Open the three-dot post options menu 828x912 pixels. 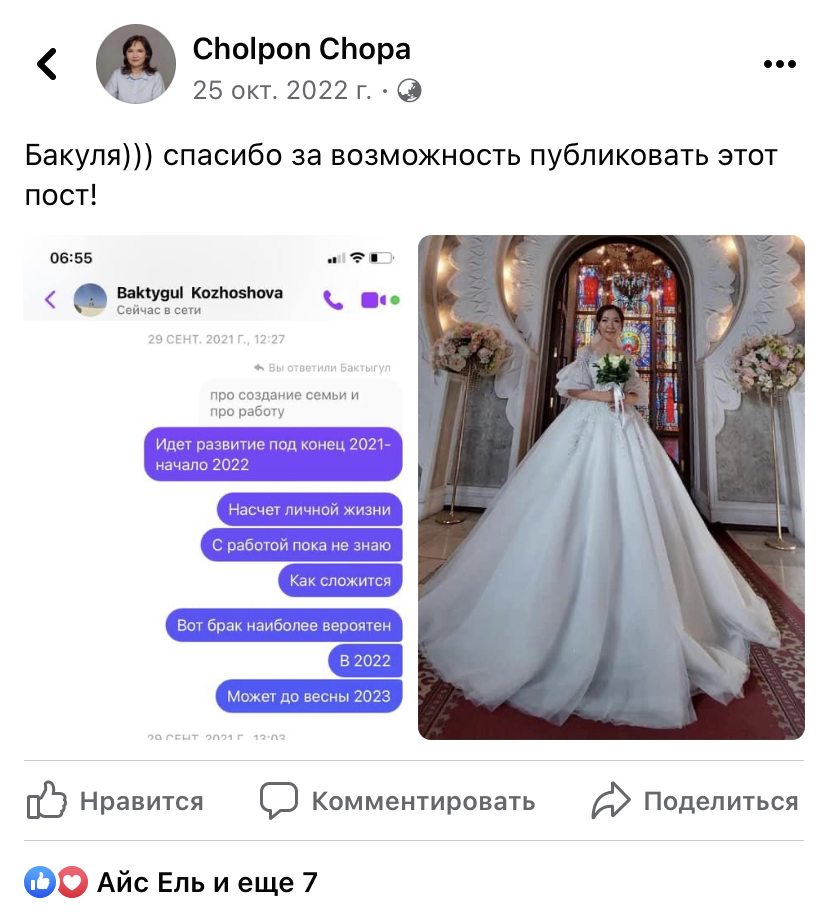pyautogui.click(x=780, y=64)
